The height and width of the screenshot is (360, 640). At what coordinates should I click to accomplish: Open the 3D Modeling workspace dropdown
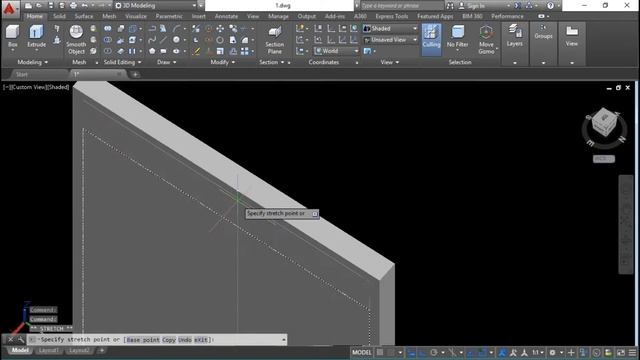tap(155, 6)
